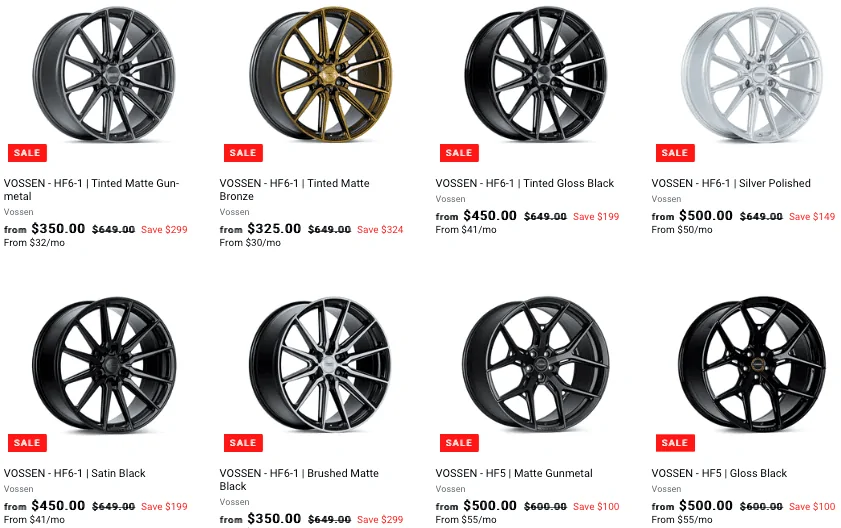
Task: Click the HF6-1 Tinted Matte Bronze title
Action: pos(294,190)
